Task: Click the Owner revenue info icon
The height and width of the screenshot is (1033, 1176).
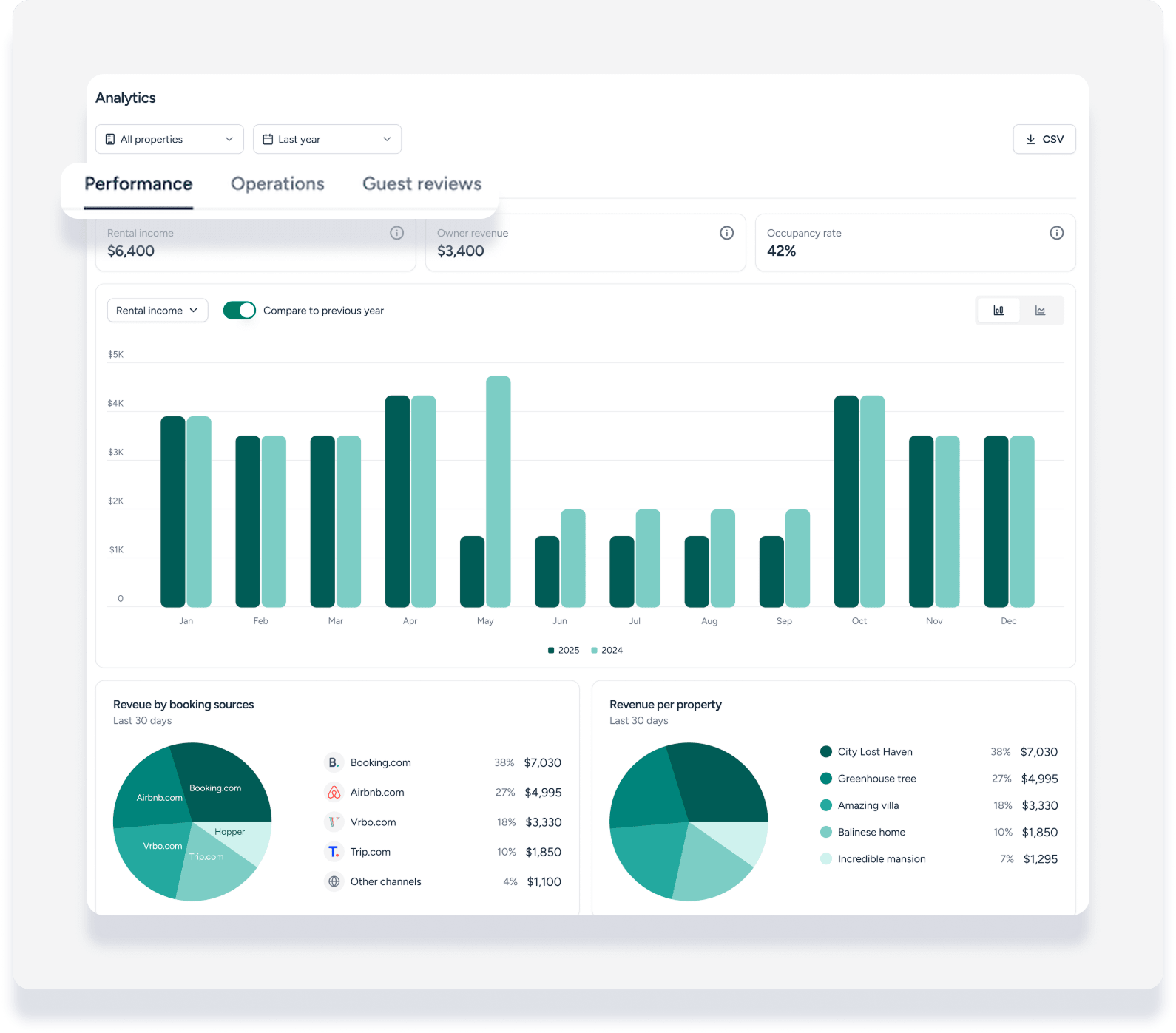Action: [x=727, y=233]
